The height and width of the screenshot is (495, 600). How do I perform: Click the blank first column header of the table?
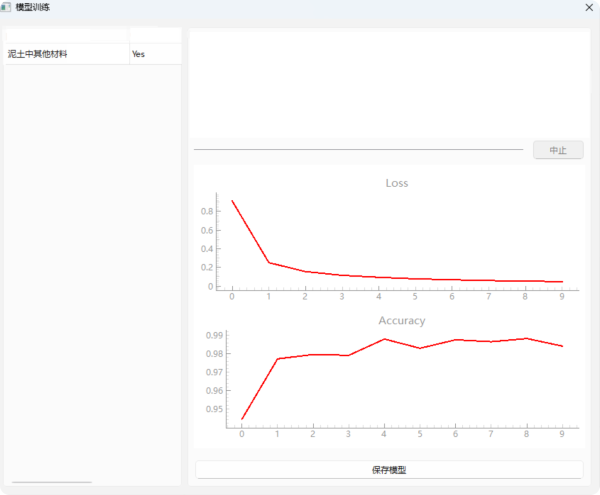pos(66,35)
